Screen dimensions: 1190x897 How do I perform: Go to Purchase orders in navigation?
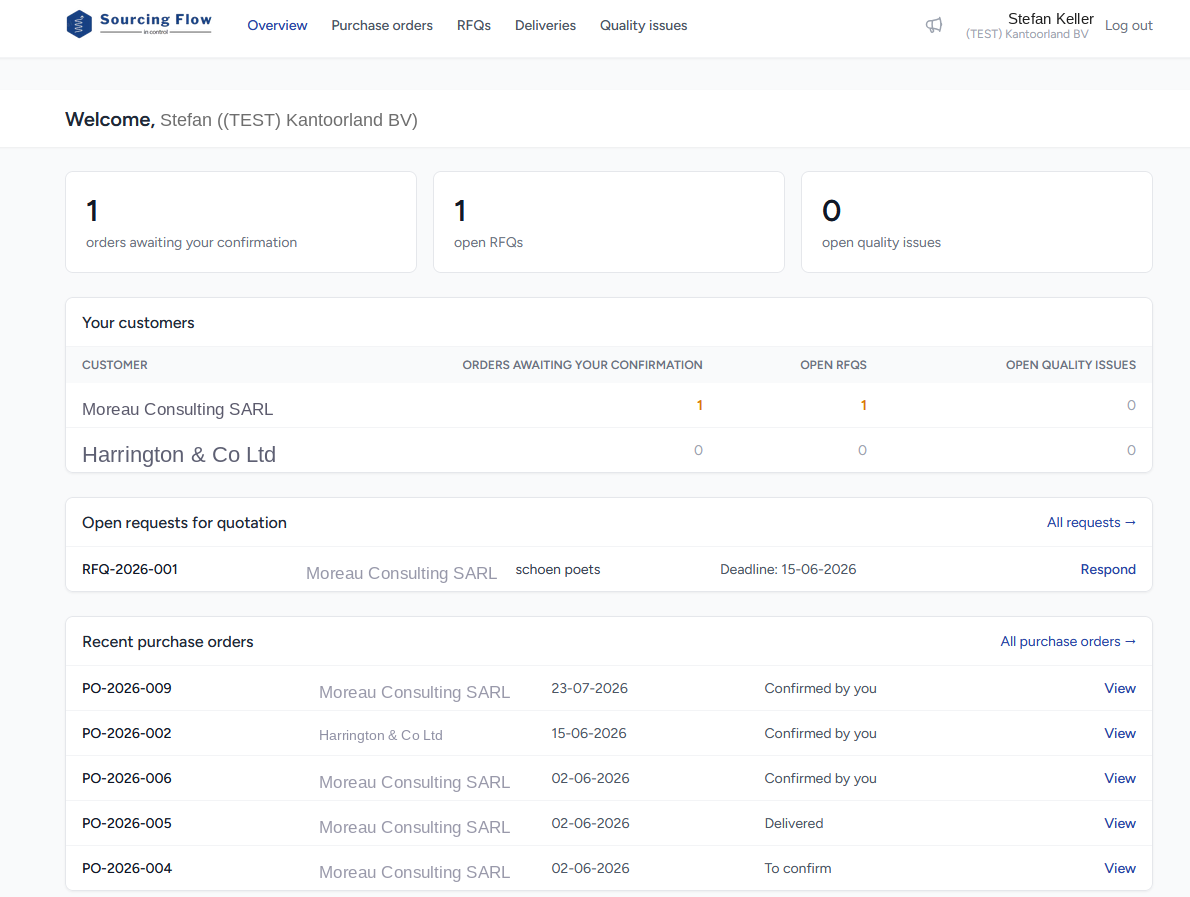point(382,26)
